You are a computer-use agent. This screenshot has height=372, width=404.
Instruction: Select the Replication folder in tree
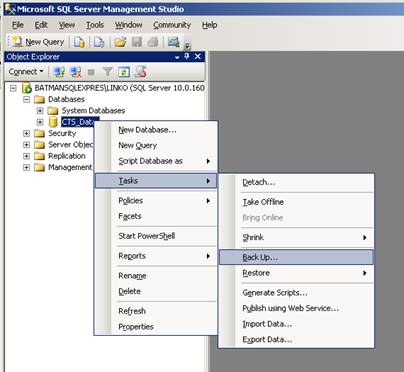[x=67, y=156]
